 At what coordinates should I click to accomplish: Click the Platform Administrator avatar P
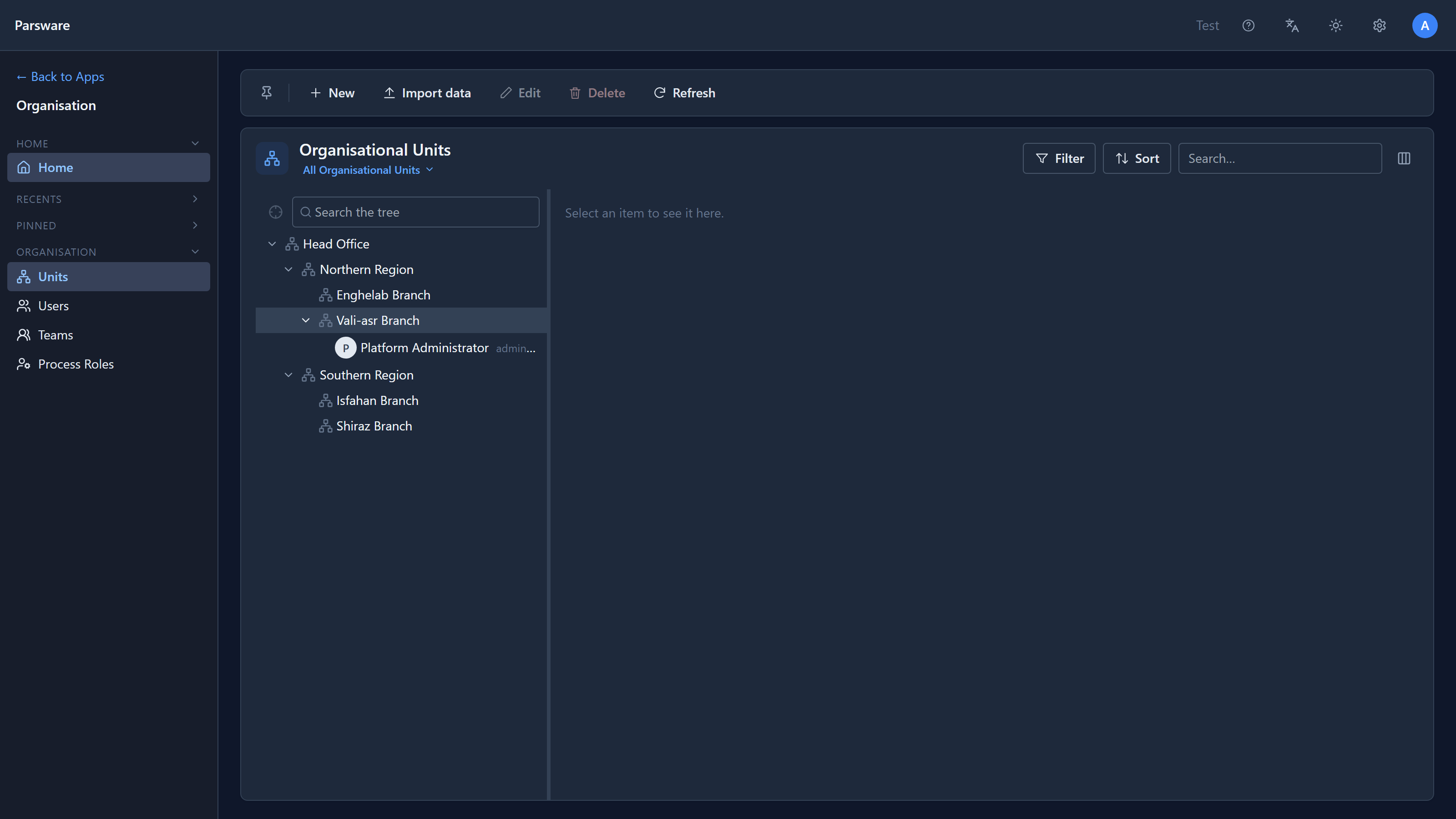tap(345, 348)
